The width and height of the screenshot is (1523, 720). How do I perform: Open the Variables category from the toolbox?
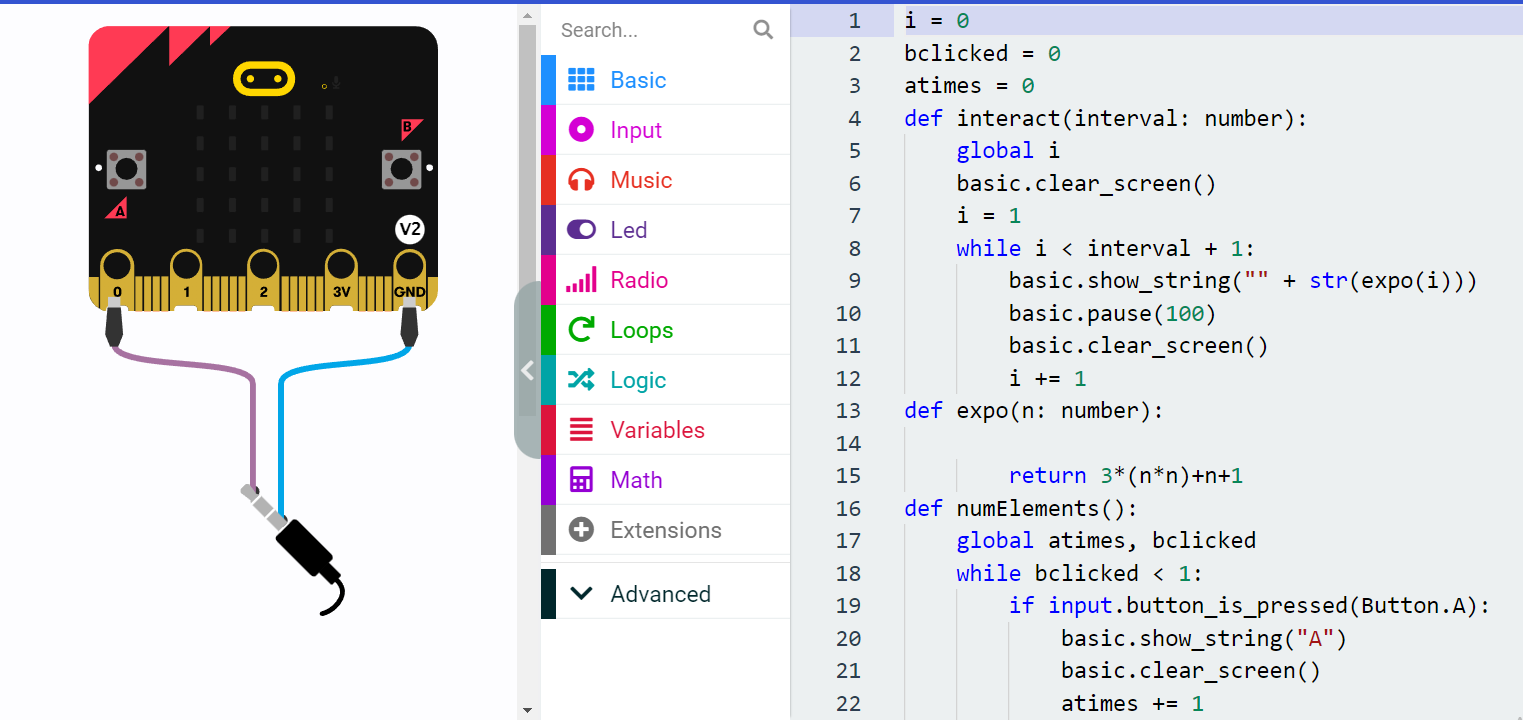pyautogui.click(x=656, y=429)
